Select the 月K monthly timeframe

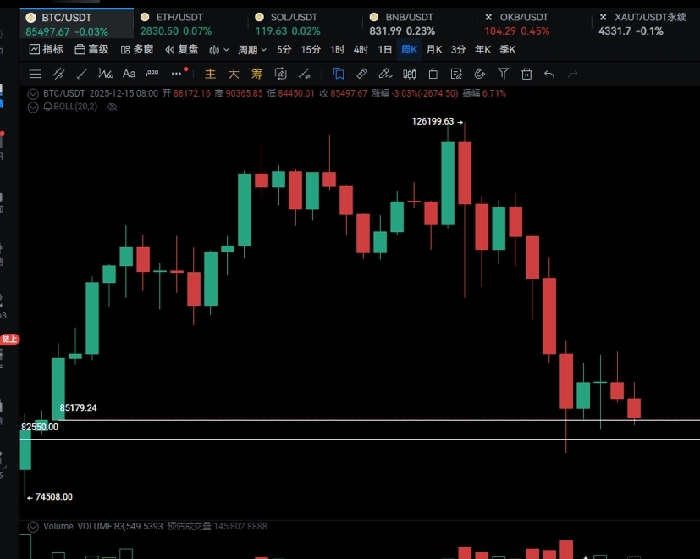pos(434,49)
